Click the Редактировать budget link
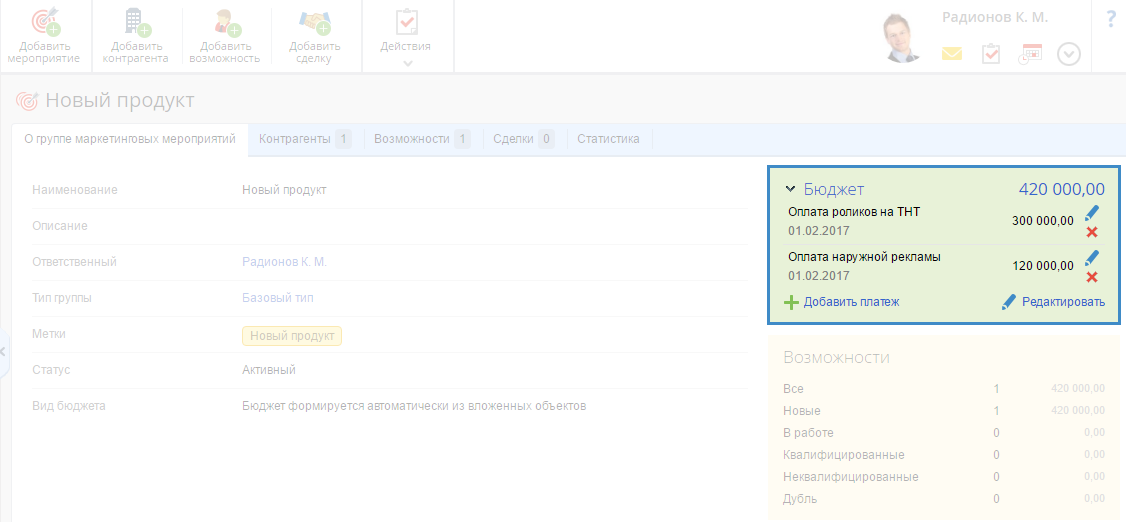This screenshot has height=522, width=1126. click(1062, 302)
